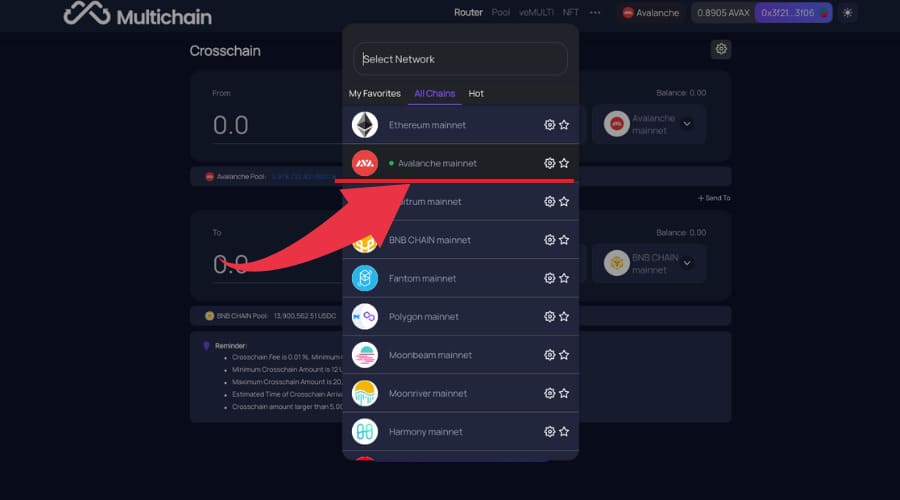Select the Fantom mainnet row text
The height and width of the screenshot is (500, 900).
pos(422,278)
